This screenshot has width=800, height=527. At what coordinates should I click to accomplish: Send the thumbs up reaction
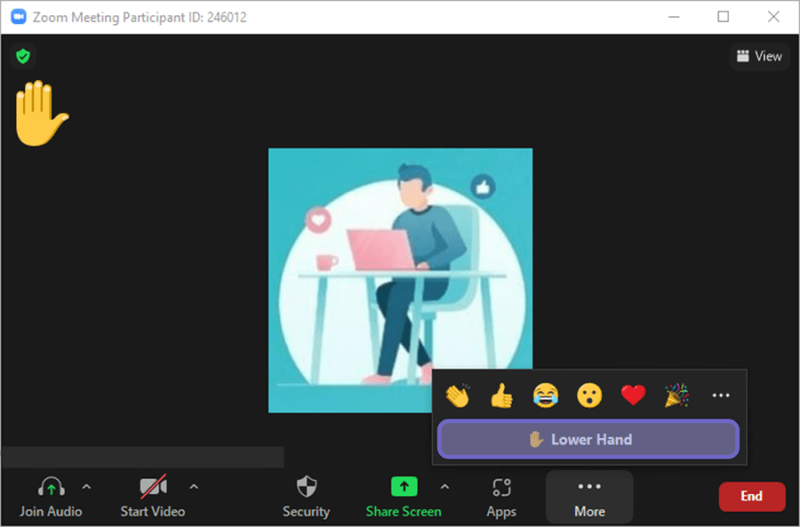point(502,395)
